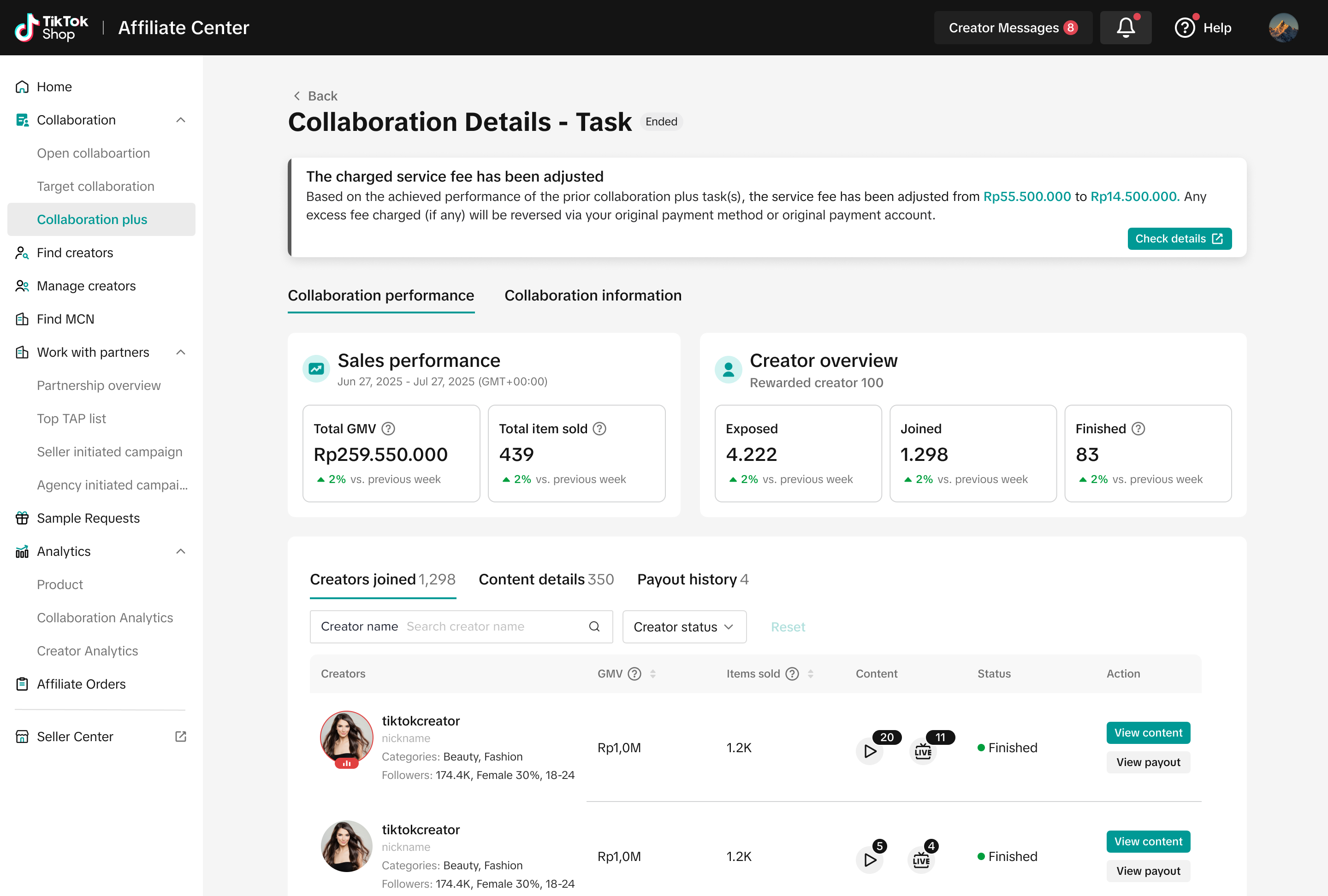This screenshot has width=1328, height=896.
Task: Open Help via question mark icon
Action: pos(1185,27)
